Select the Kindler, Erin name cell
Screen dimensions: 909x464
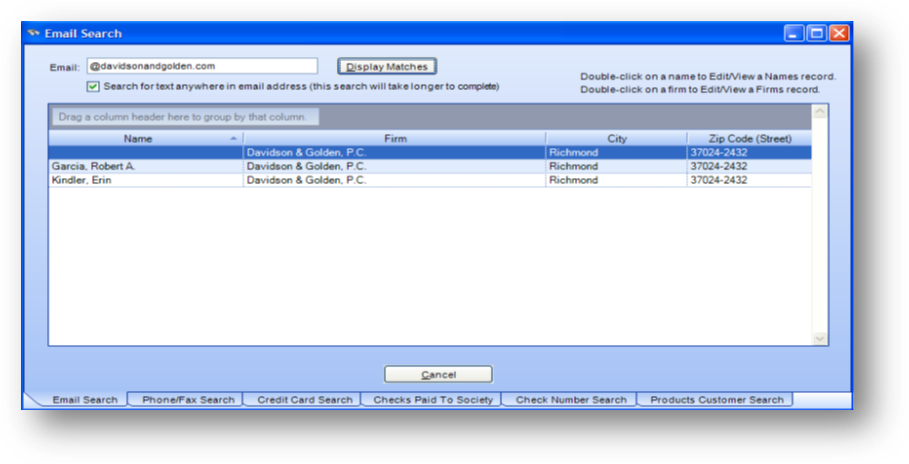146,180
